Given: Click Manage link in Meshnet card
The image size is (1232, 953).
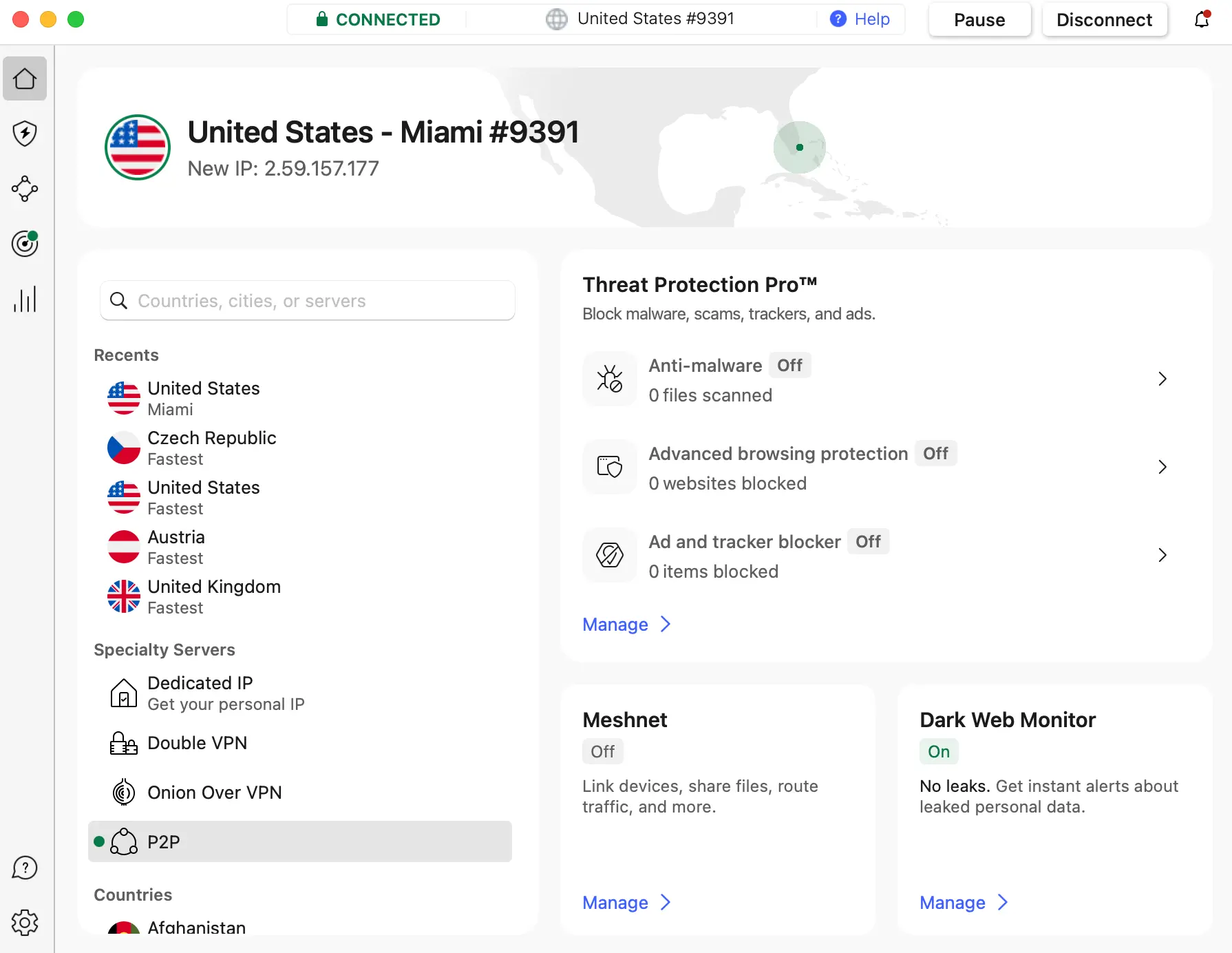Looking at the screenshot, I should (x=615, y=902).
